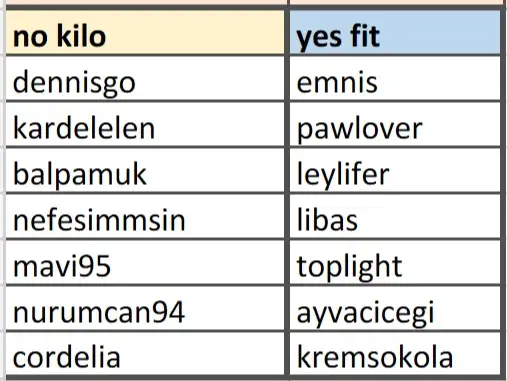507x381 pixels.
Task: Select the nurumcan94 cell
Action: coord(145,308)
